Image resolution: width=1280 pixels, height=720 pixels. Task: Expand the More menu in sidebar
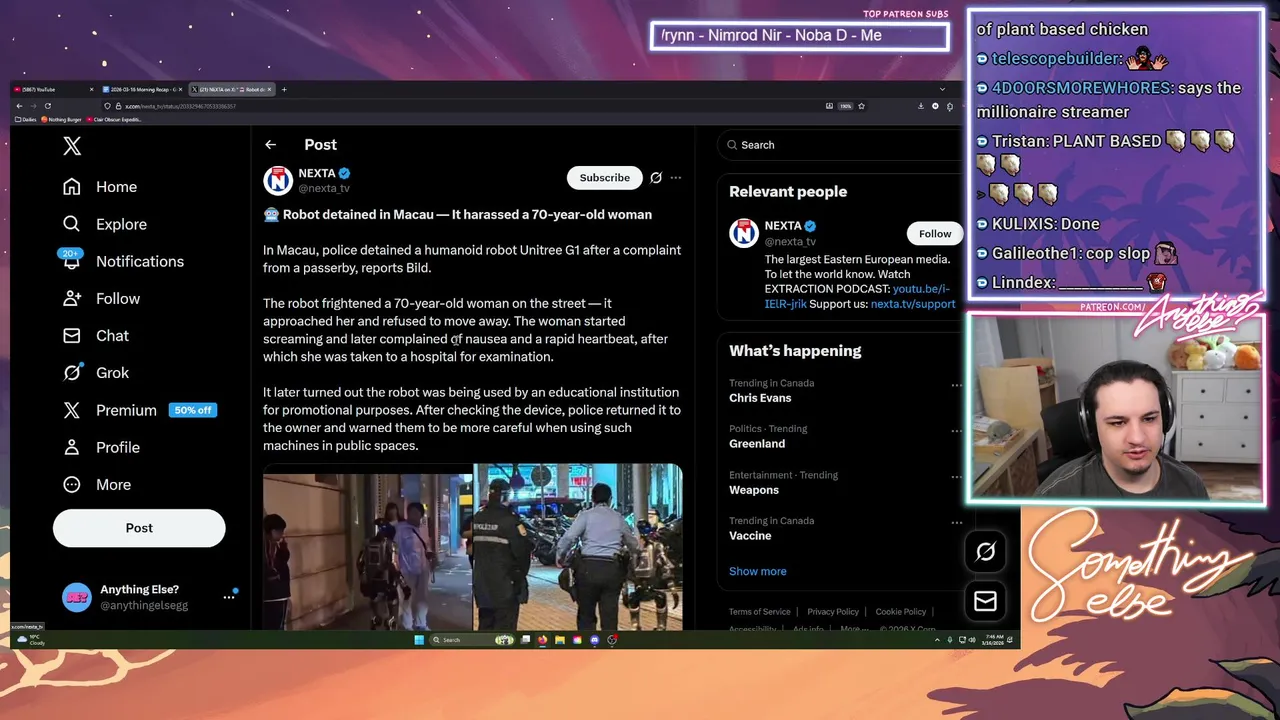click(97, 484)
